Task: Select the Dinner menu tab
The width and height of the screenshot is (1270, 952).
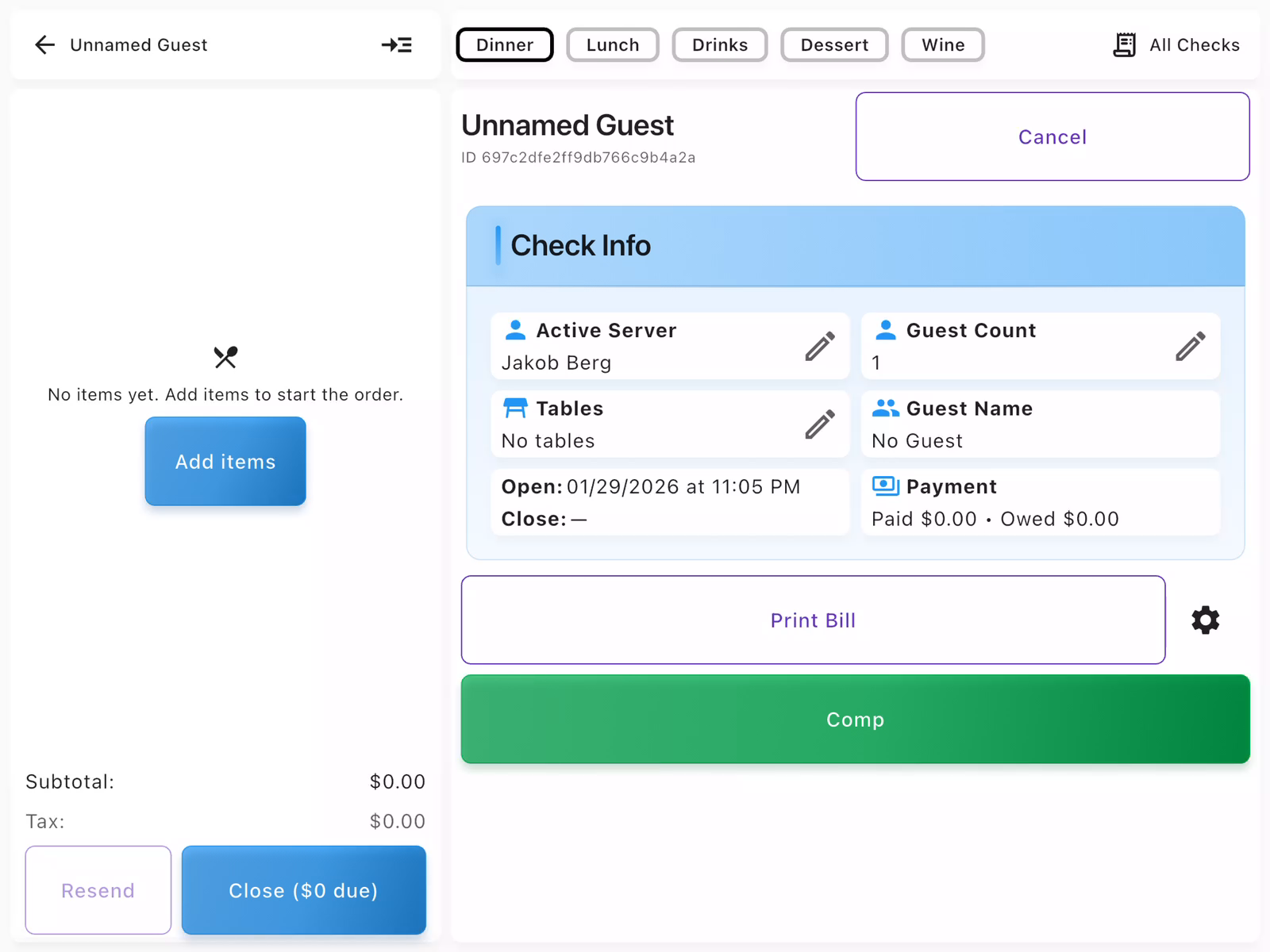Action: 505,45
